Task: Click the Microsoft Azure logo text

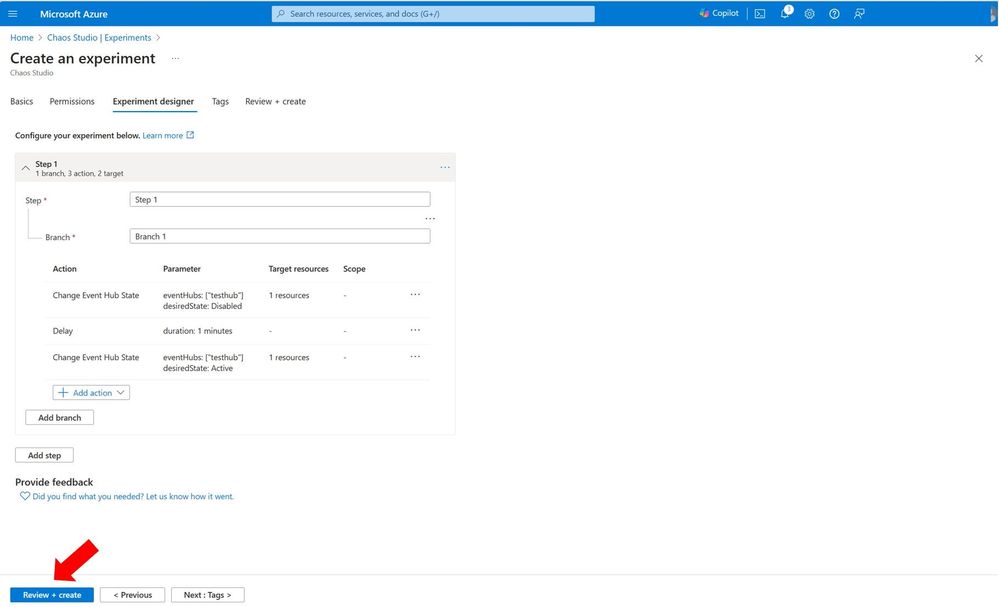Action: [74, 14]
